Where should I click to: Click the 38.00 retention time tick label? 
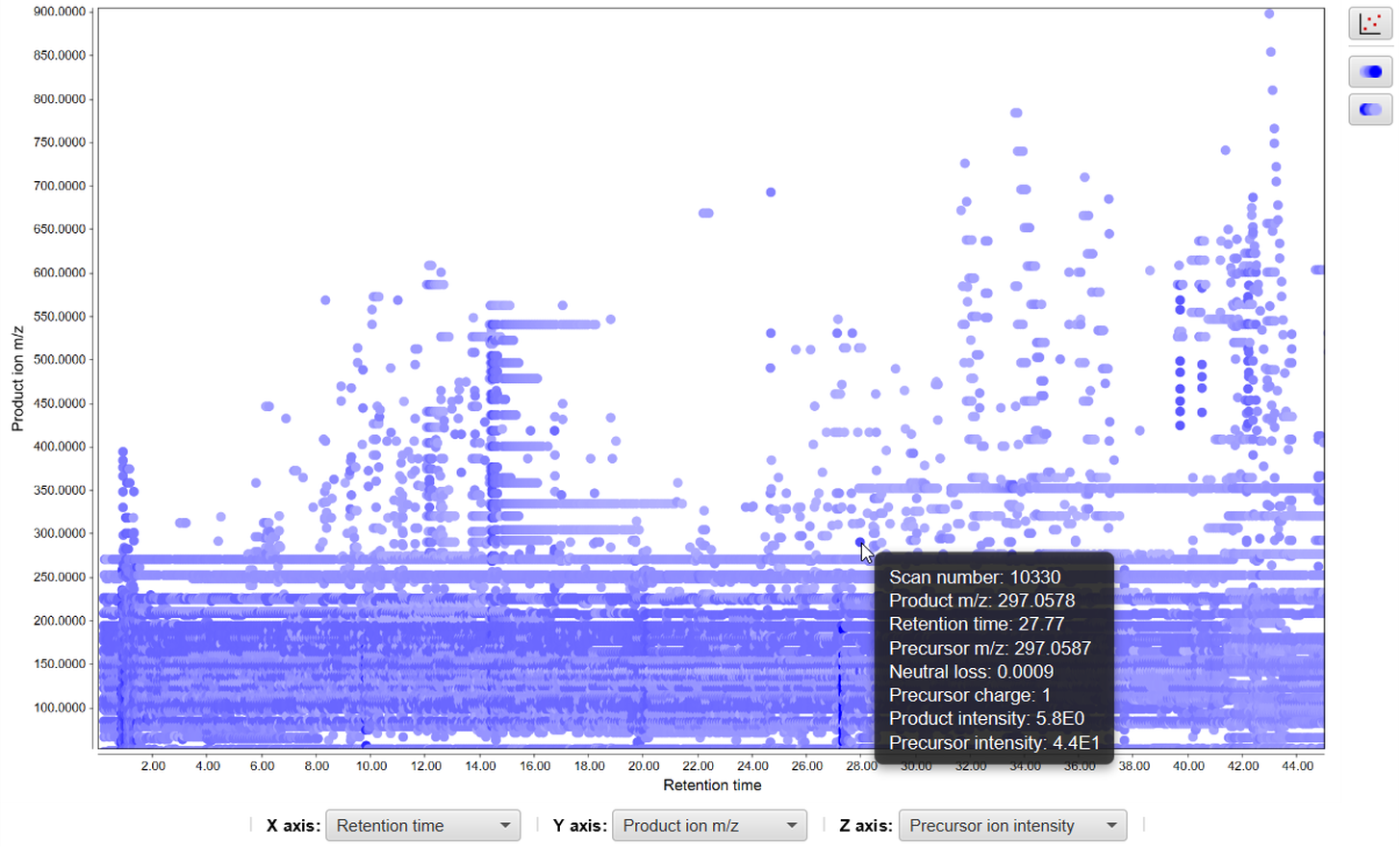[1134, 766]
